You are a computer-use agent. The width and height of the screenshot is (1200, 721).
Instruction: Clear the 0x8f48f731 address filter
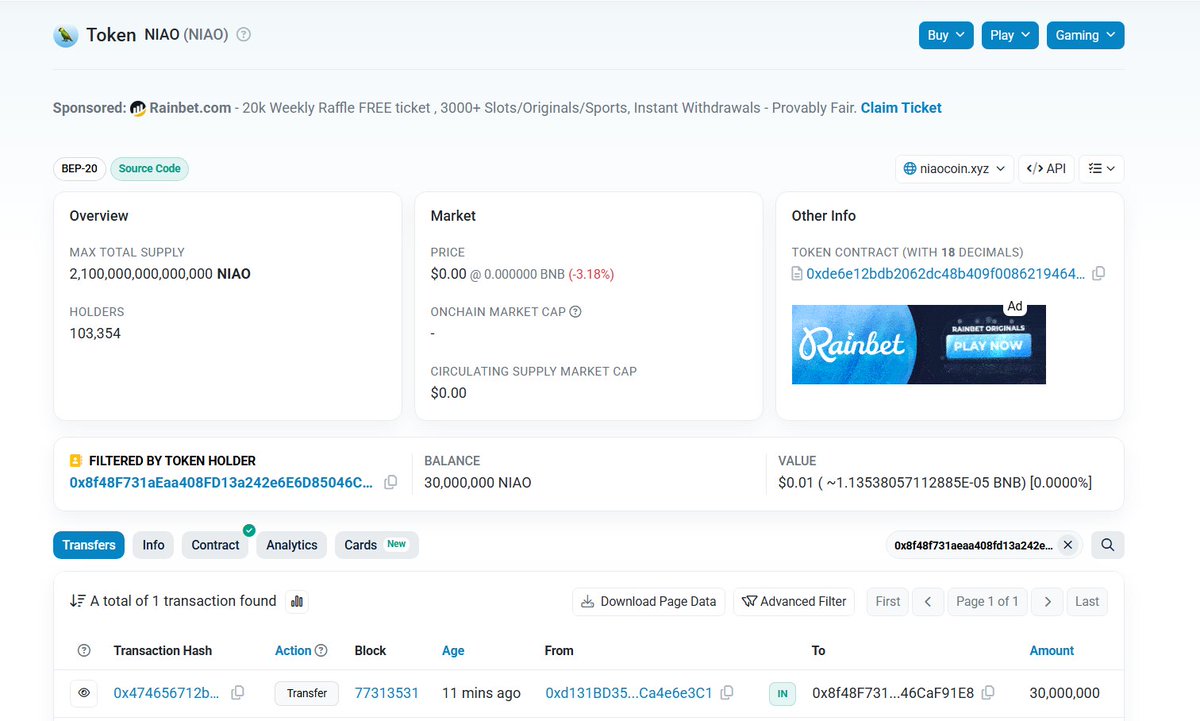pos(1067,545)
